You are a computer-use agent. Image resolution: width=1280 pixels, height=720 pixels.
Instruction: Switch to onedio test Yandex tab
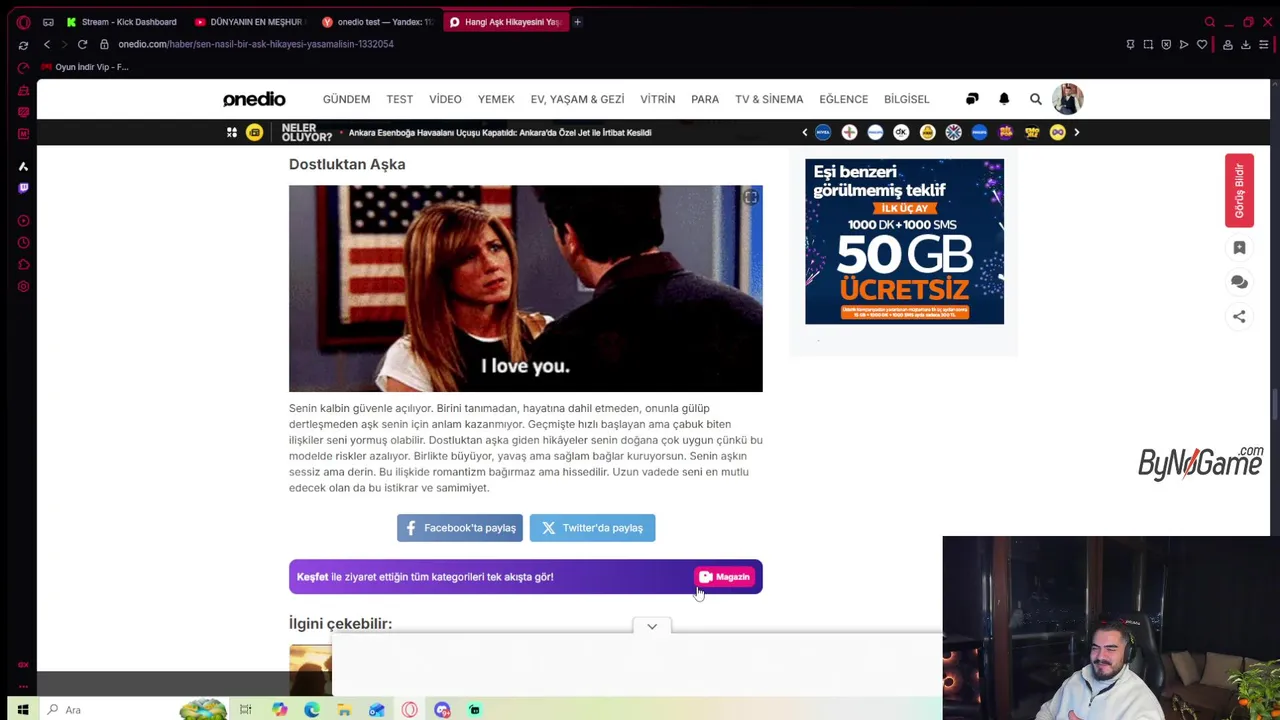point(377,22)
